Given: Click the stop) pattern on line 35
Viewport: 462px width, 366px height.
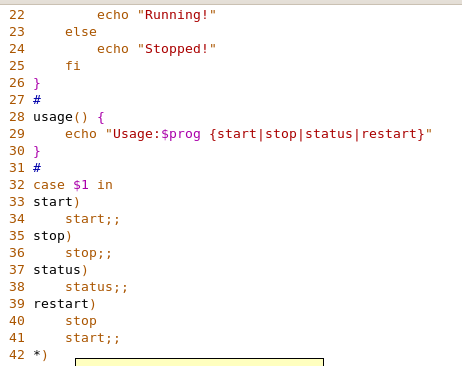Looking at the screenshot, I should 52,236.
